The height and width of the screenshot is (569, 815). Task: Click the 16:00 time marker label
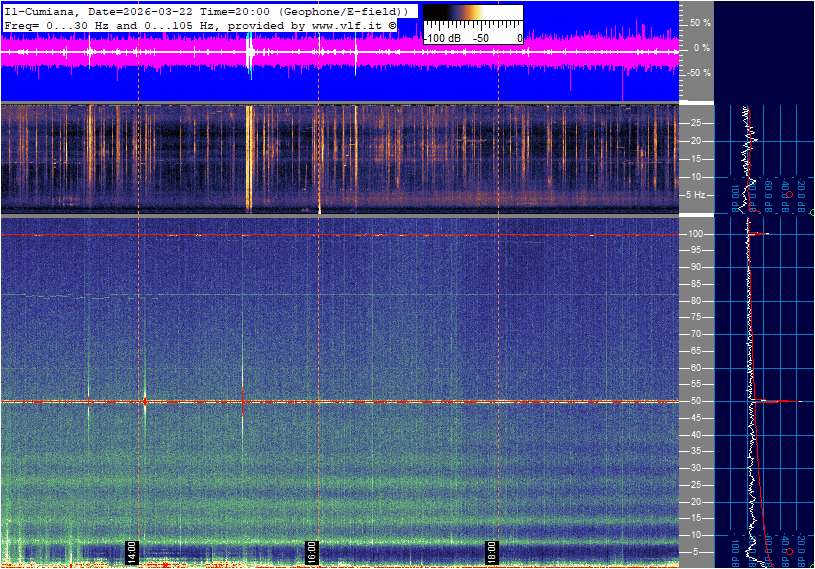[x=311, y=551]
